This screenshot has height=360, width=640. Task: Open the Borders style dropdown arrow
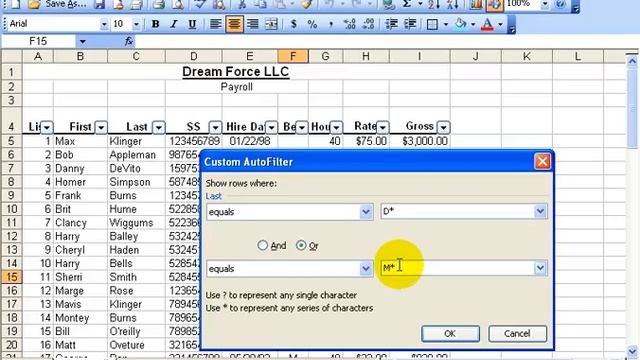[445, 24]
